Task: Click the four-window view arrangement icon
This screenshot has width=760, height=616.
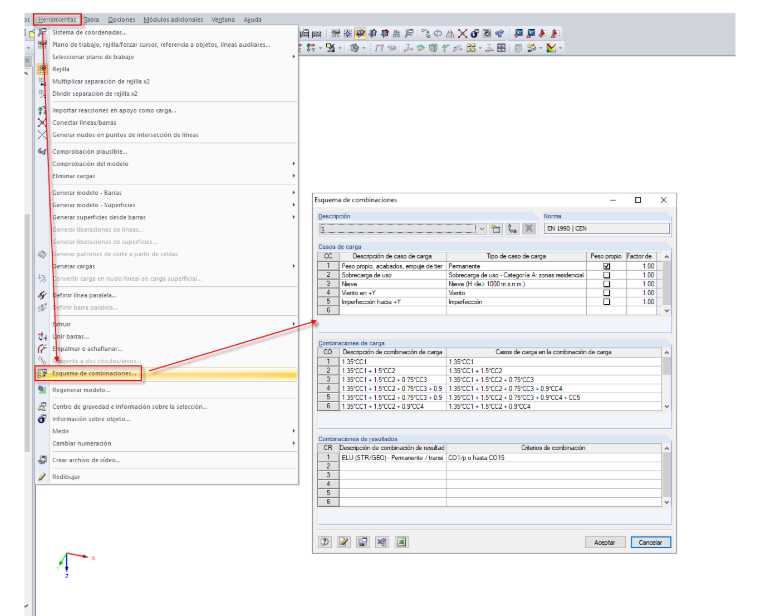Action: 502,48
